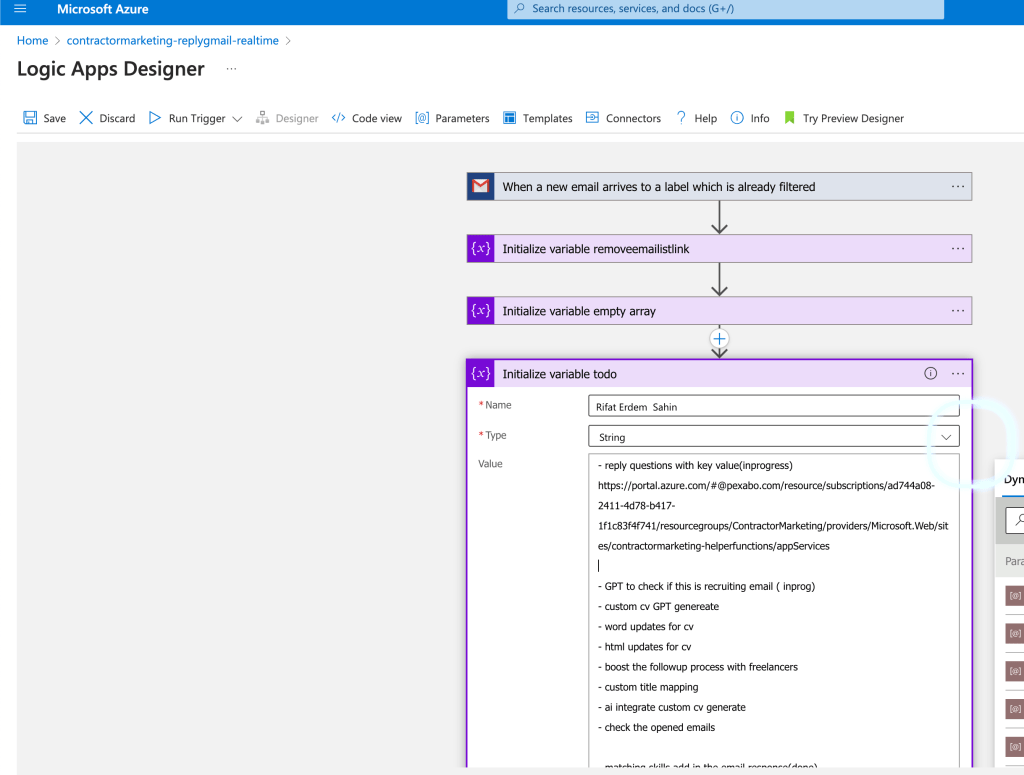
Task: Click the Name field containing Rifat Erdem Sahin
Action: [x=774, y=406]
